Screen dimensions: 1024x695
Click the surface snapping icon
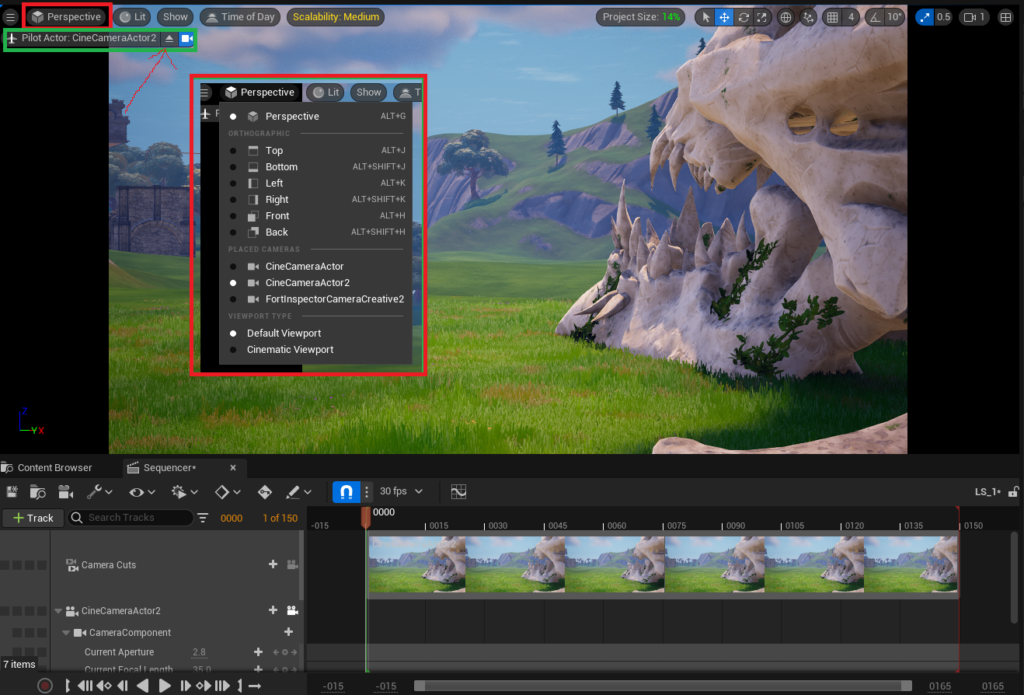[808, 18]
